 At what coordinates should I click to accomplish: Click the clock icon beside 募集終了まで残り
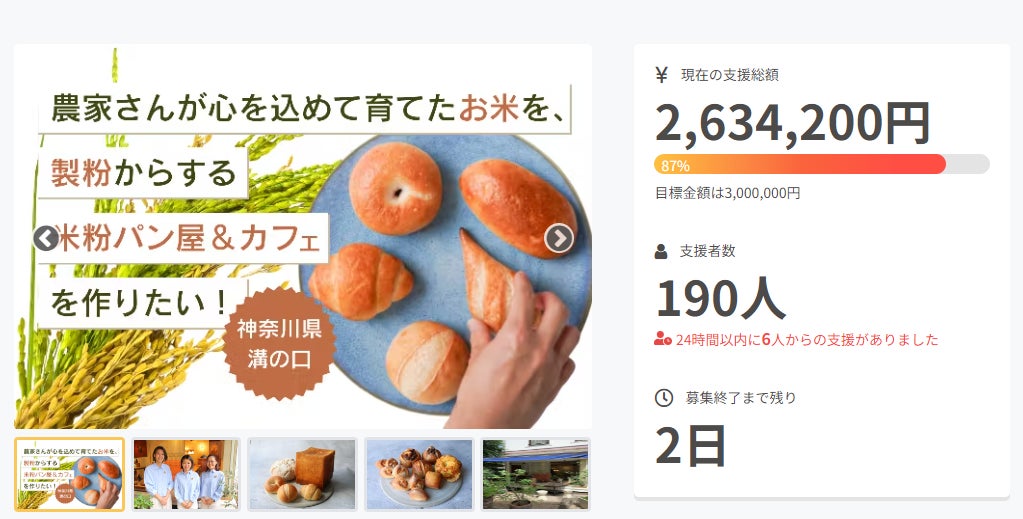(664, 398)
